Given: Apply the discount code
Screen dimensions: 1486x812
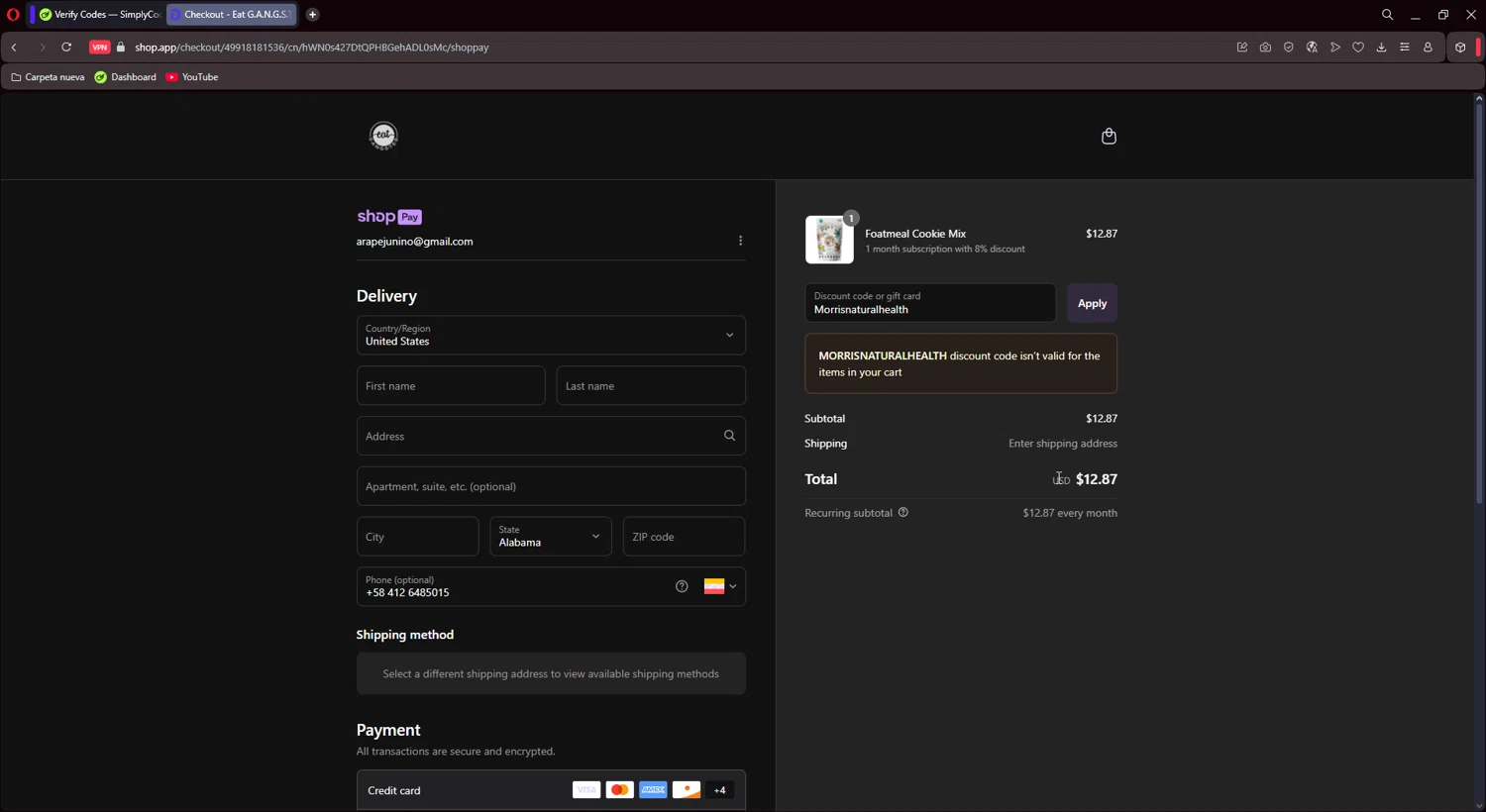Looking at the screenshot, I should [x=1092, y=303].
